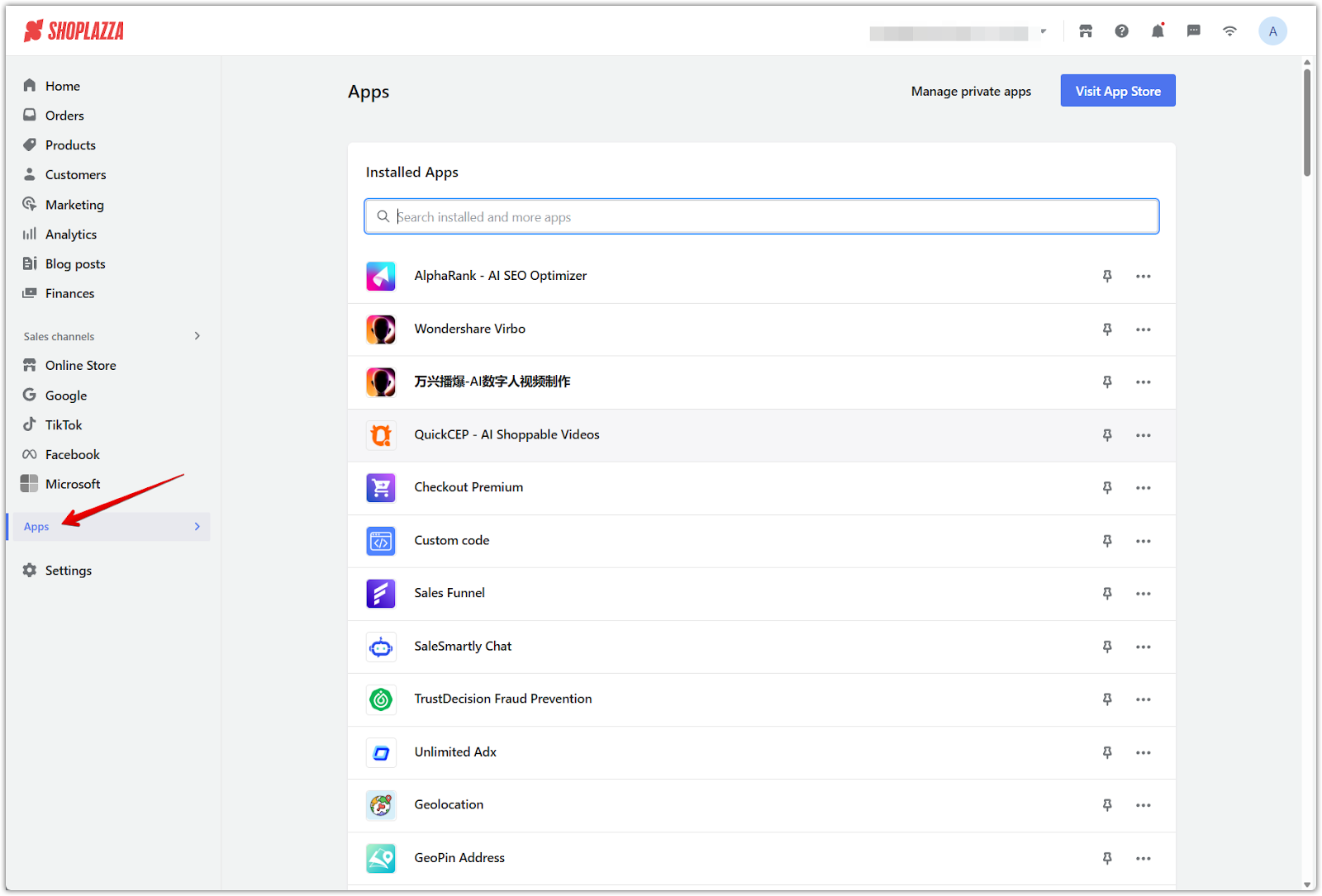Open the account avatar A
This screenshot has height=896, width=1322.
[1272, 31]
